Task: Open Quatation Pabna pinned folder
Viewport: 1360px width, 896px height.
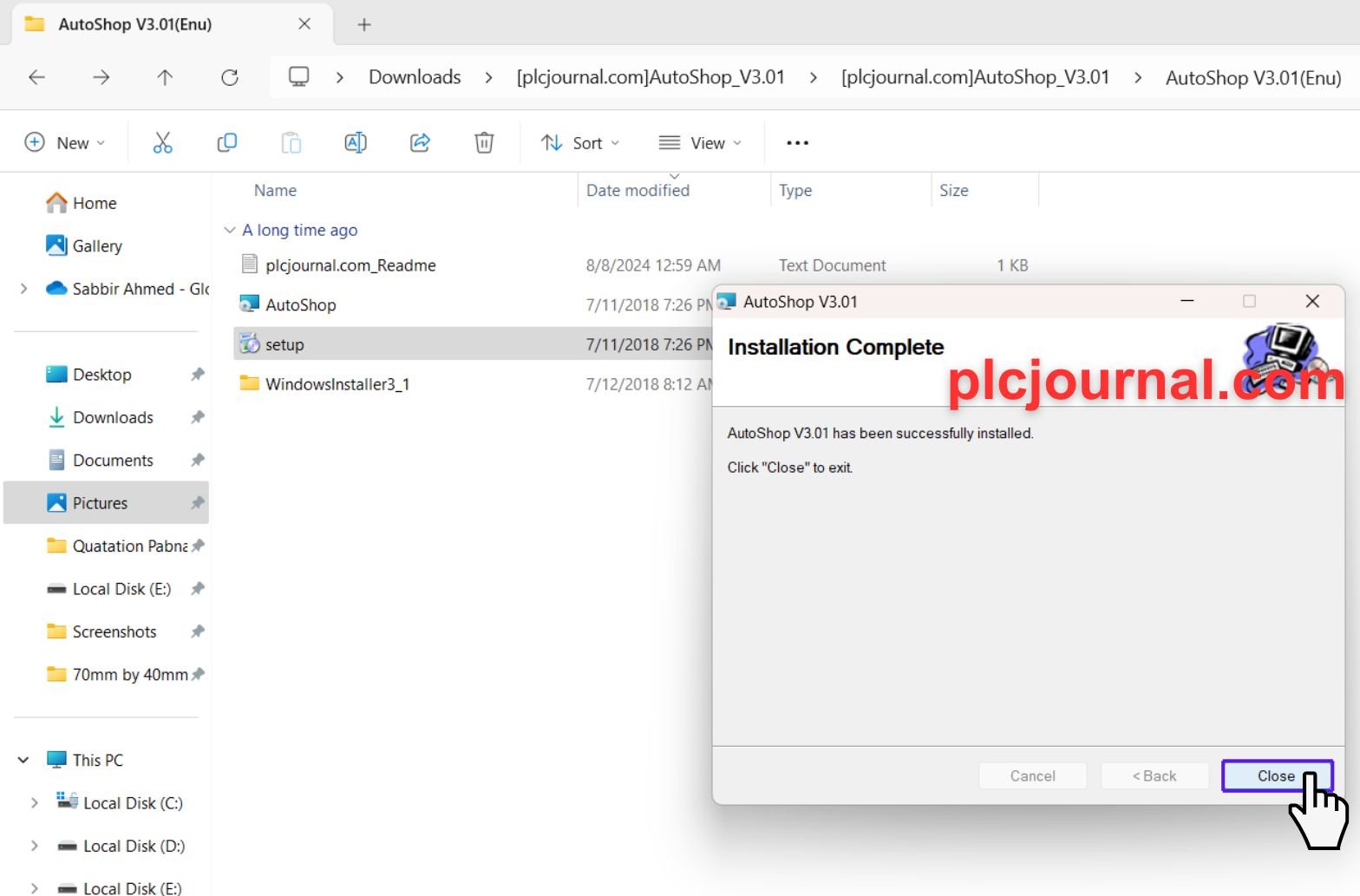Action: [x=117, y=546]
